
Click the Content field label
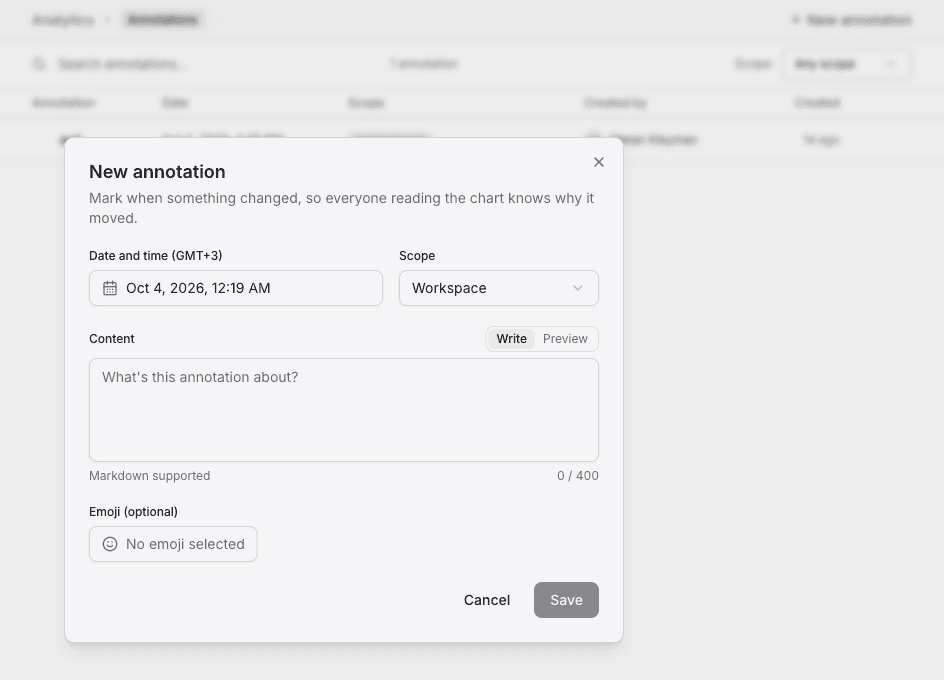pyautogui.click(x=111, y=338)
